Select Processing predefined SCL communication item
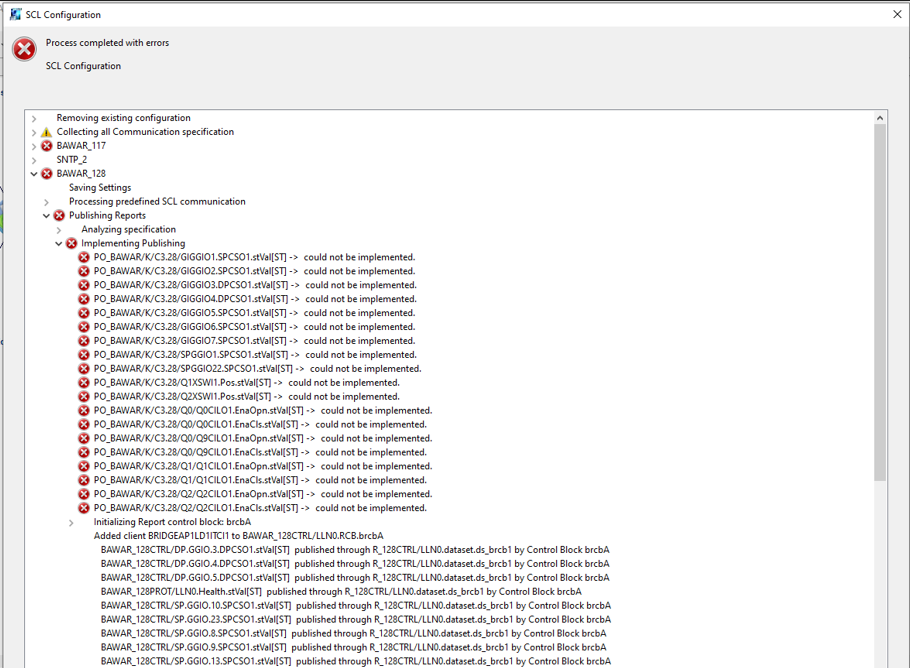The image size is (910, 668). [157, 202]
